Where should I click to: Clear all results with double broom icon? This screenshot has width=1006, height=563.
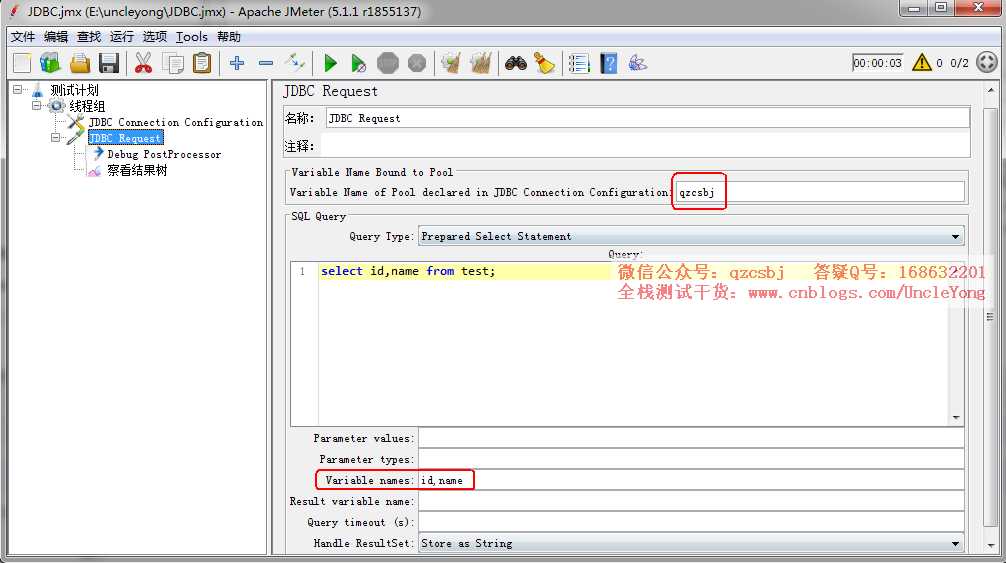point(480,63)
